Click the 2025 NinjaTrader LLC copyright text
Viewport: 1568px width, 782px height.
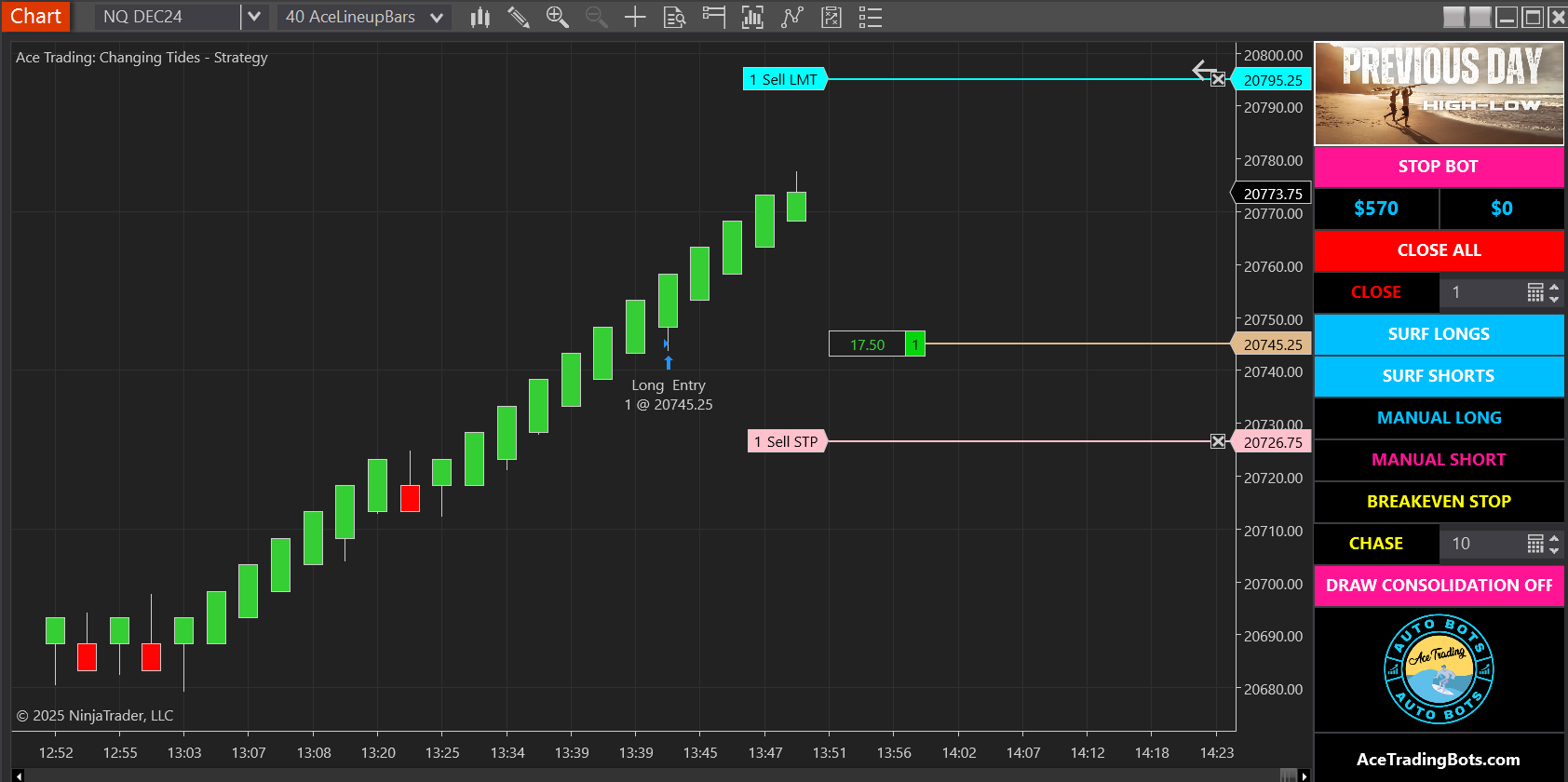click(x=95, y=715)
